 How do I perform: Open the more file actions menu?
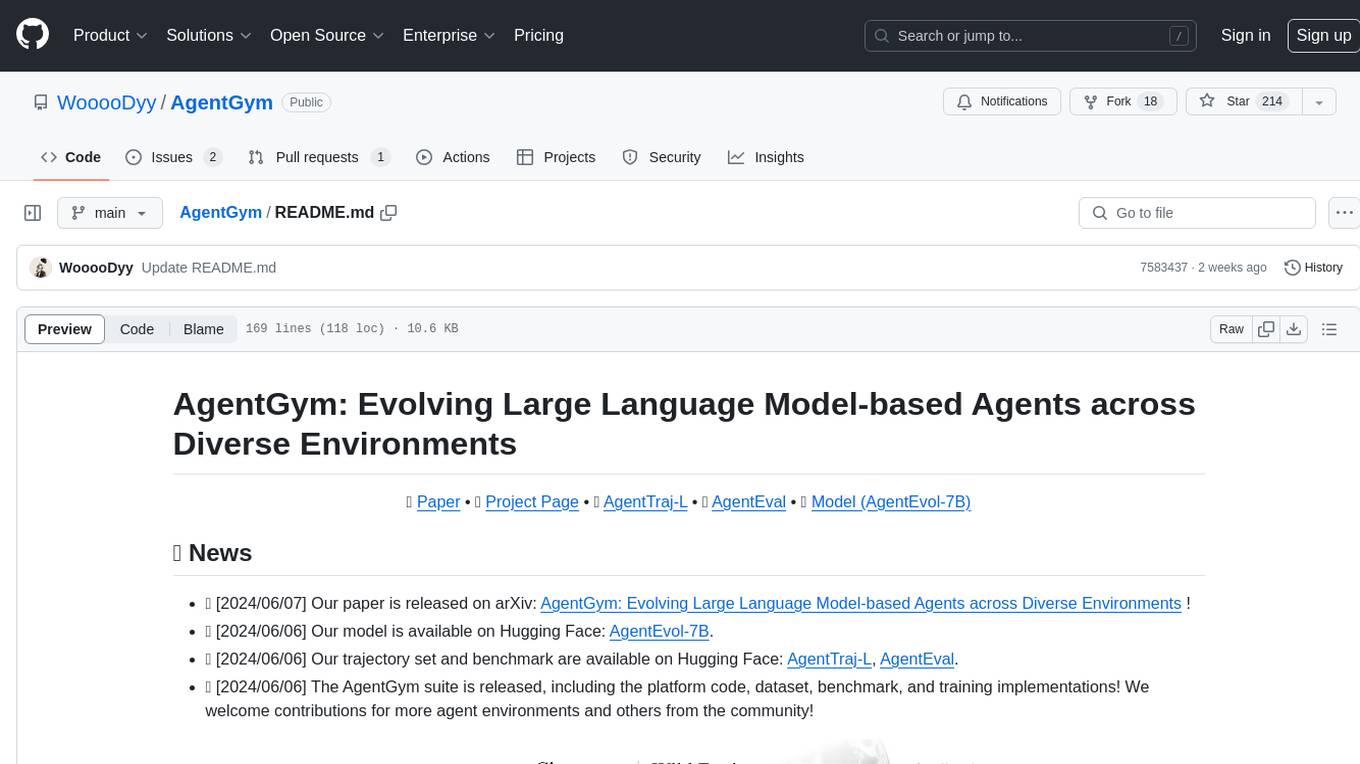pyautogui.click(x=1345, y=213)
